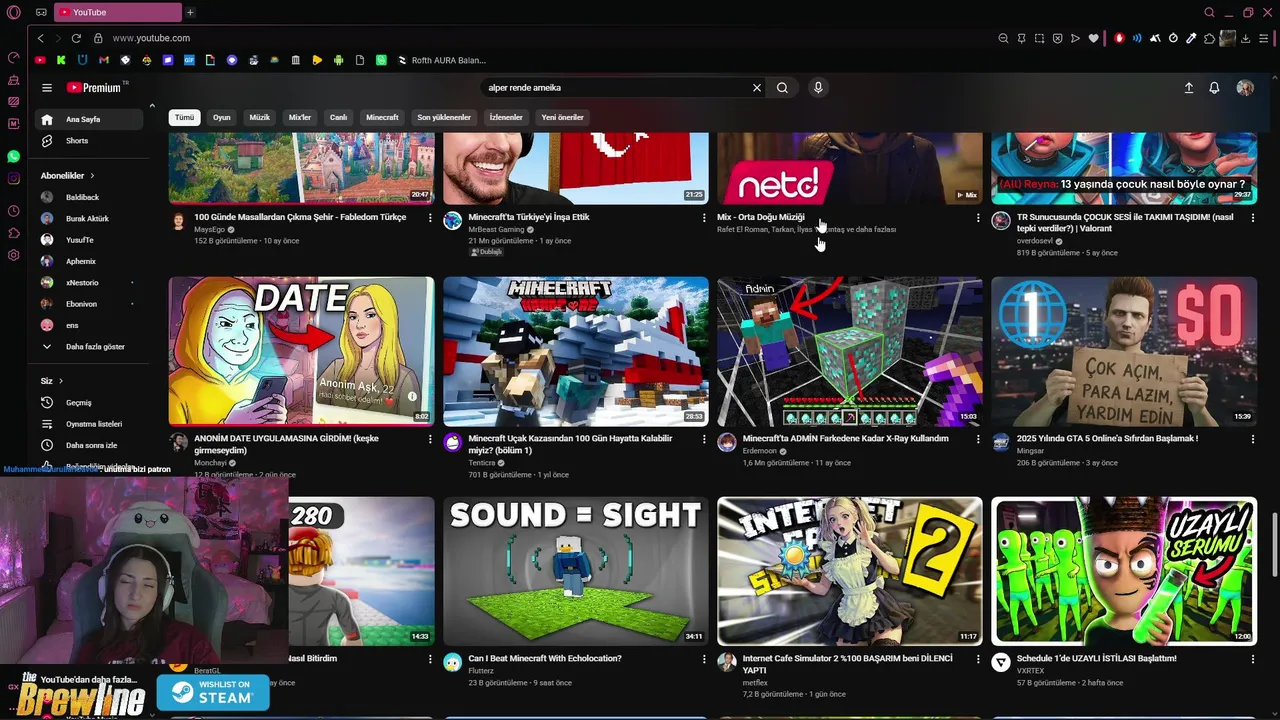Open Internet Cafe Simulator 2 thumbnail
The image size is (1280, 720).
[850, 571]
